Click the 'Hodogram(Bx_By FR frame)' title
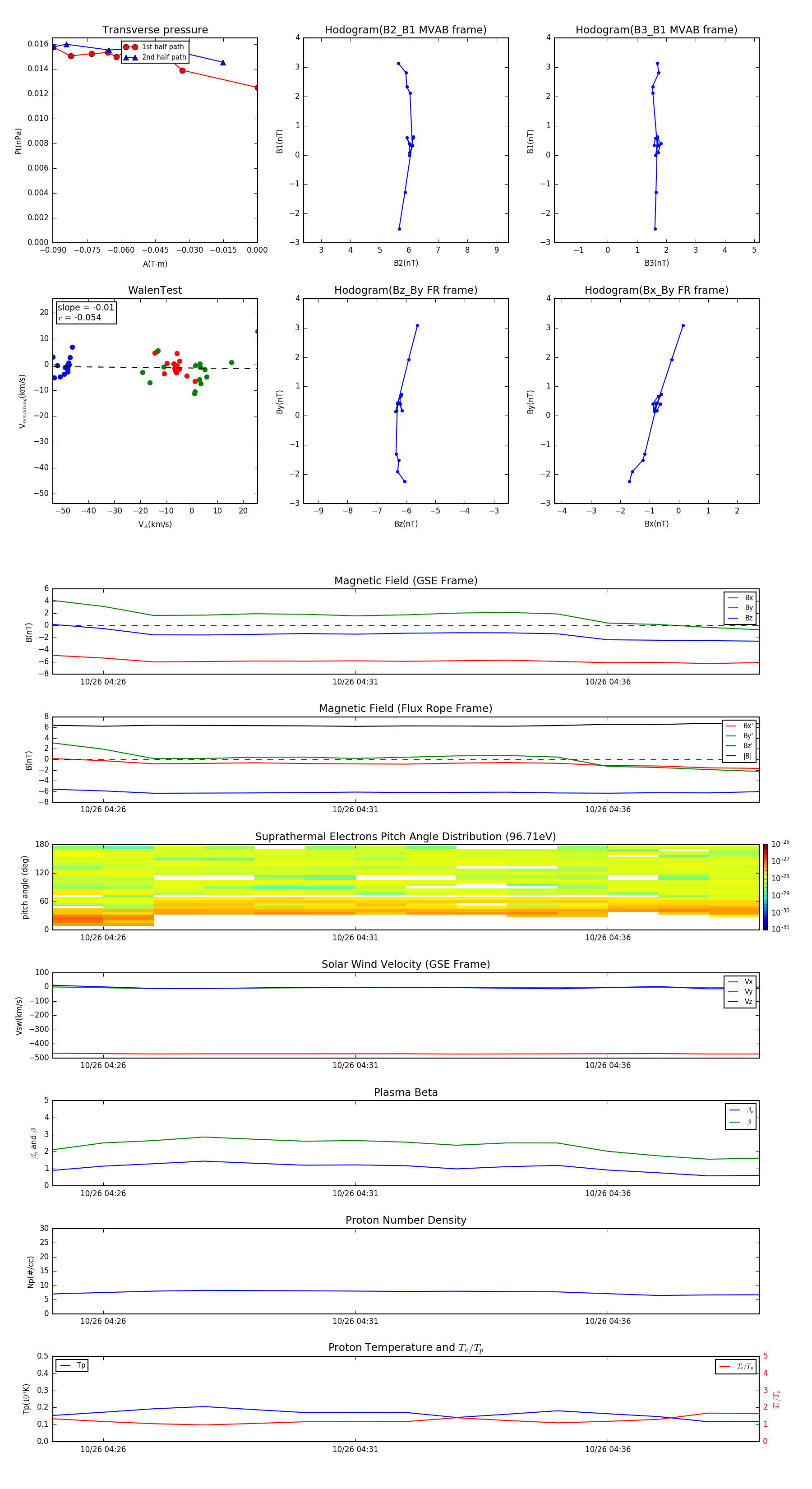The height and width of the screenshot is (1489, 812). 656,290
